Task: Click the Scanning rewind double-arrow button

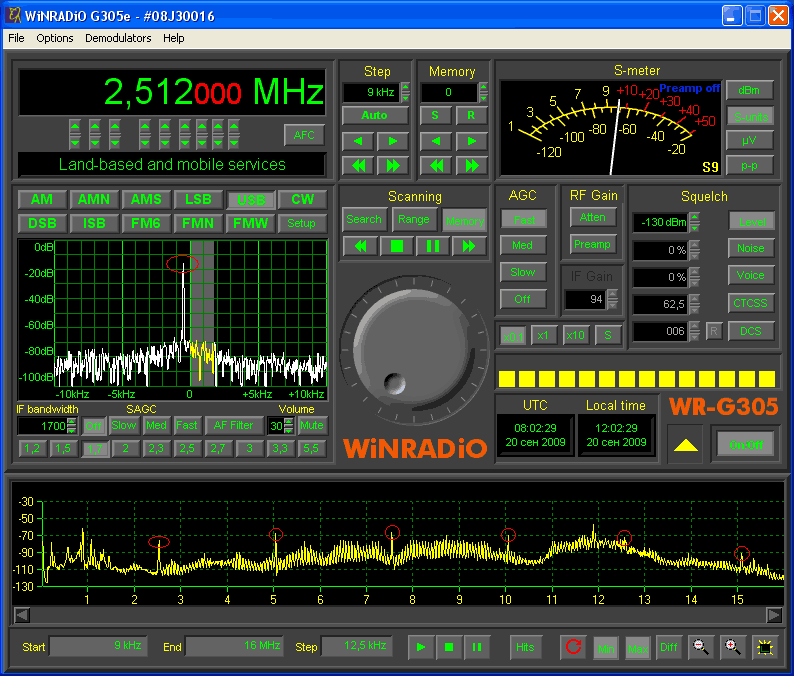Action: (361, 247)
